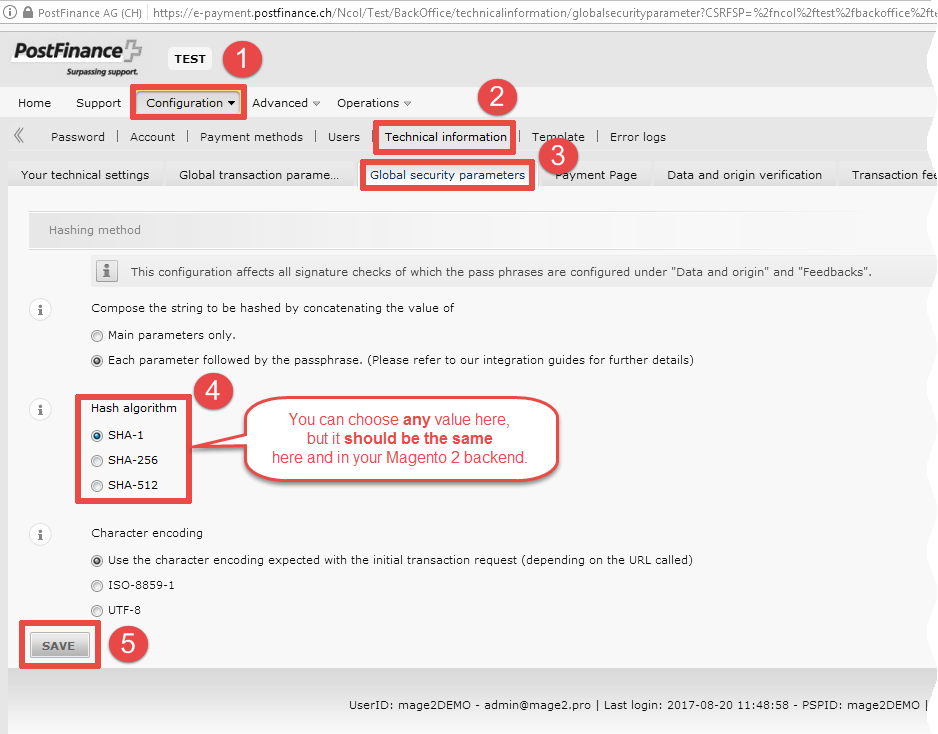Click the Last login timestamp in footer

point(696,705)
